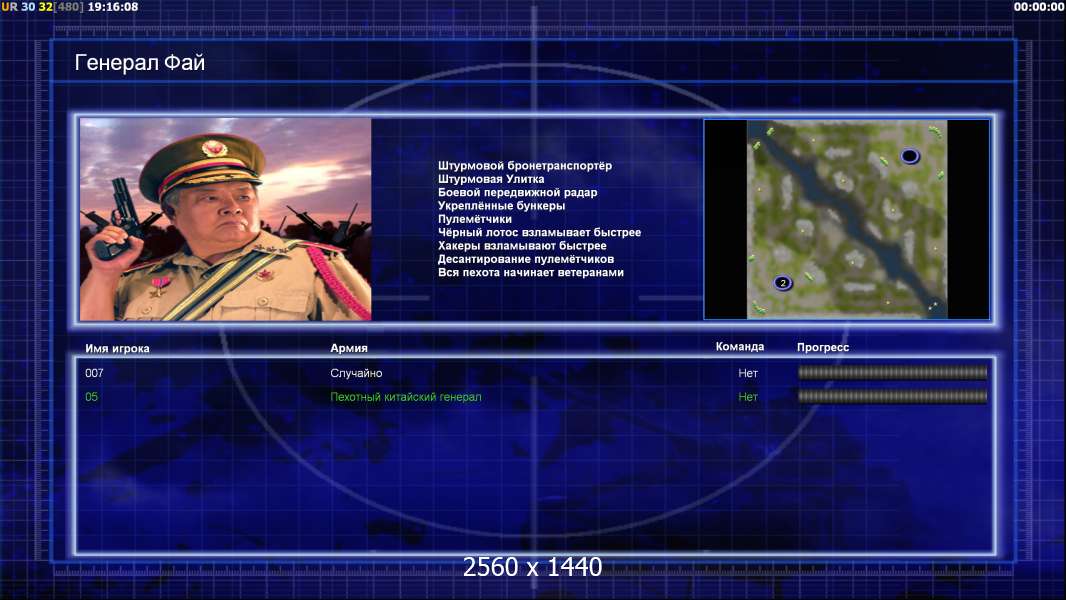
Task: Click the "Случайно" army entry for 007
Action: tap(356, 373)
